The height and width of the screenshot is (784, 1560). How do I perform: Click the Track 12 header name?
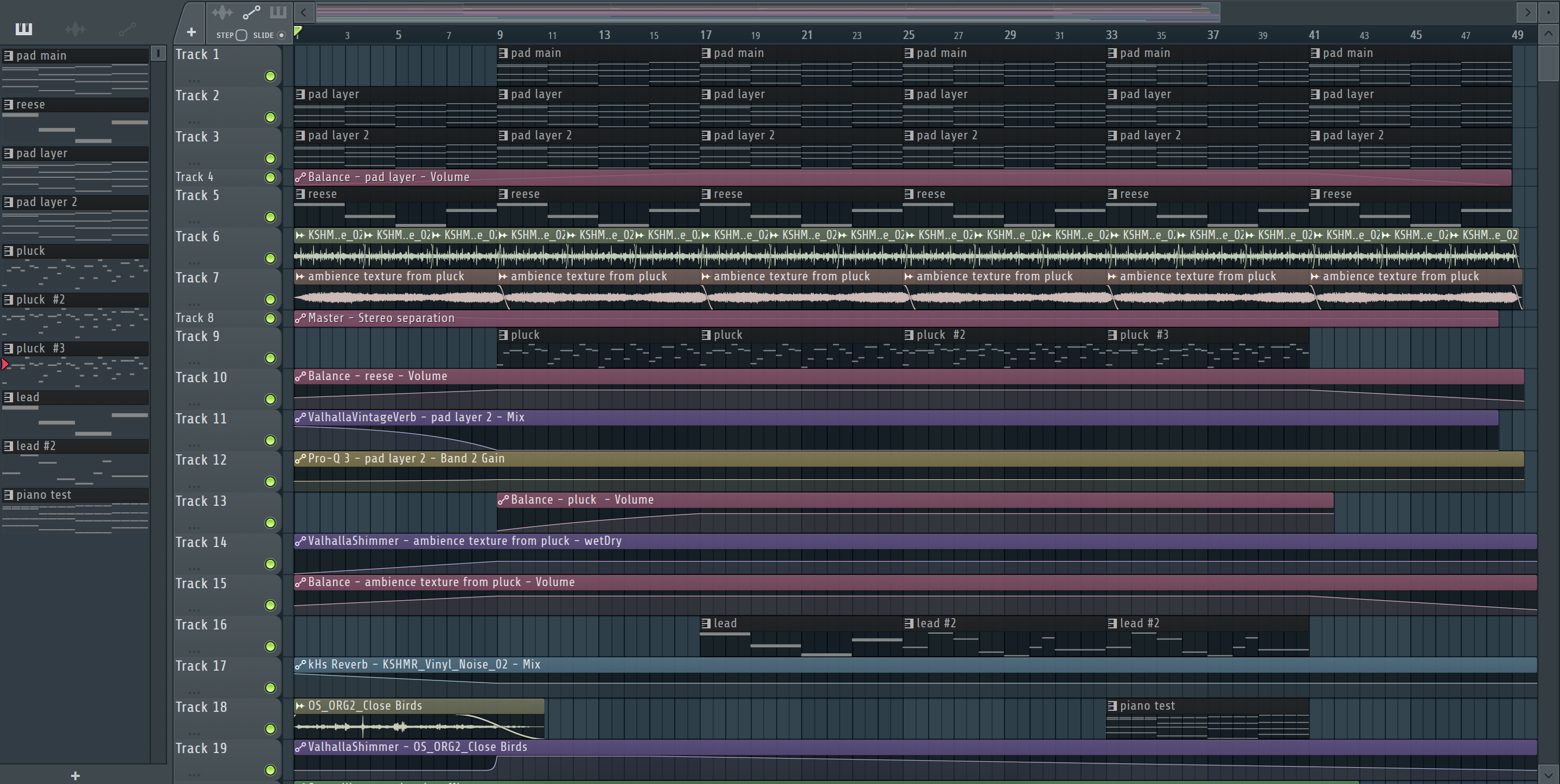click(x=201, y=460)
